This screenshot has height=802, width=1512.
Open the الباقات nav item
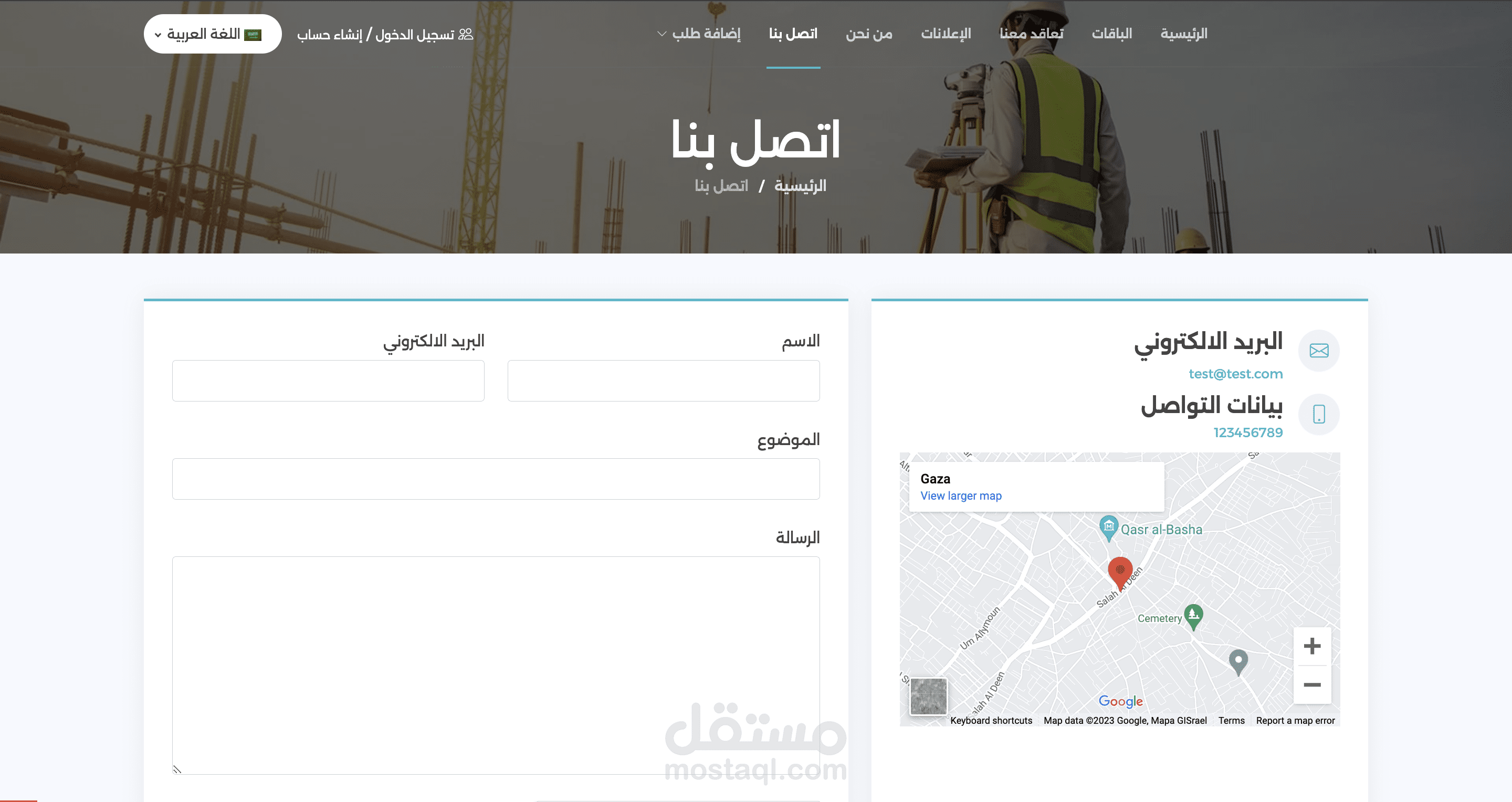pos(1111,34)
